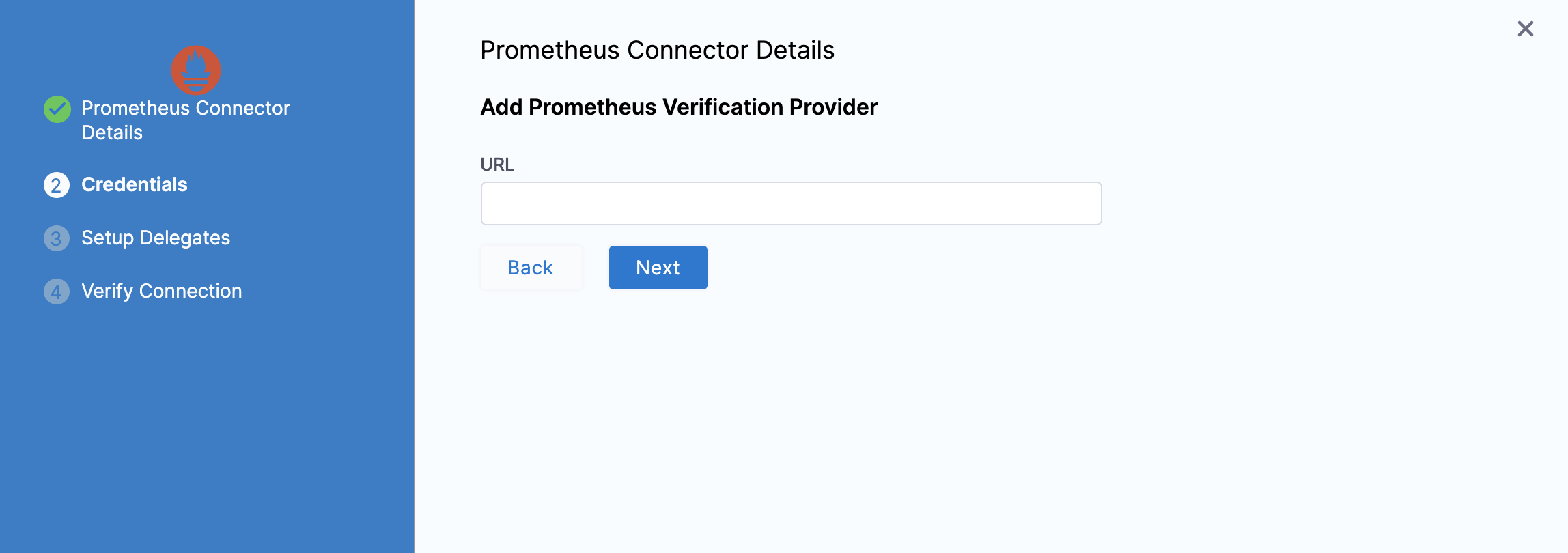Click the Add Prometheus Verification Provider heading
Screen dimensions: 1568x553
[x=679, y=107]
